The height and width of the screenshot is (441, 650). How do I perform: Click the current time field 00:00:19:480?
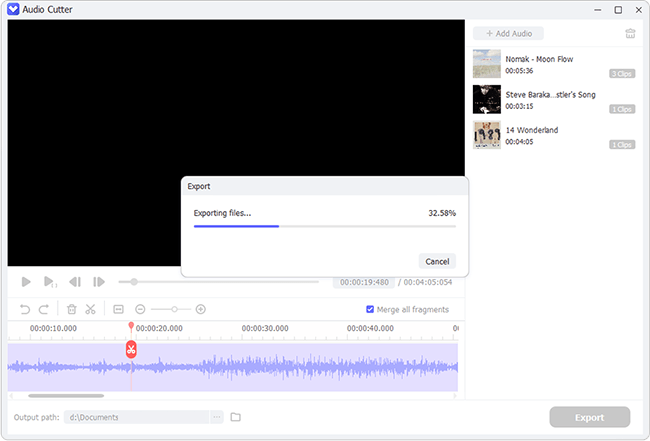[364, 282]
